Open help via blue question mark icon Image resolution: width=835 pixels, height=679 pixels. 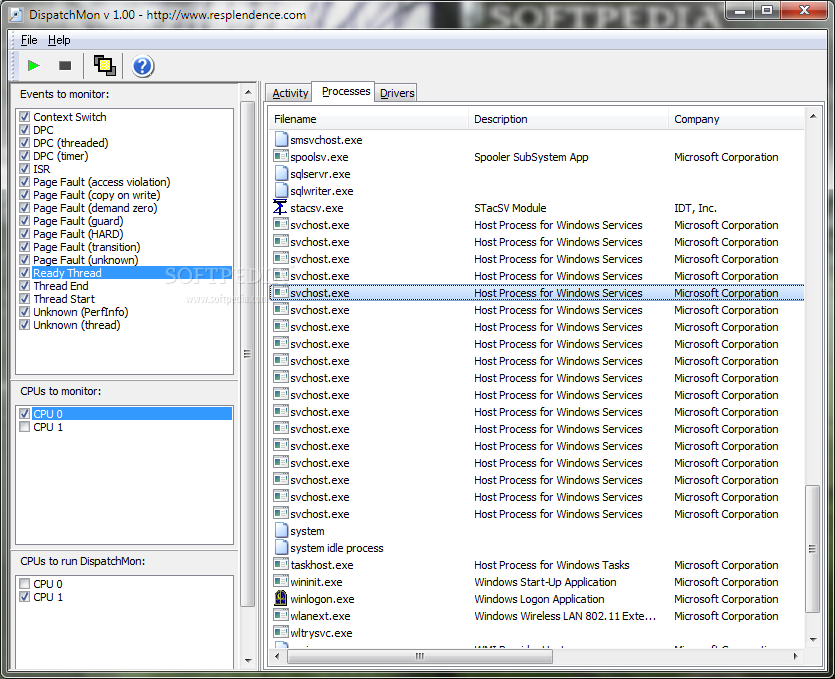[143, 66]
